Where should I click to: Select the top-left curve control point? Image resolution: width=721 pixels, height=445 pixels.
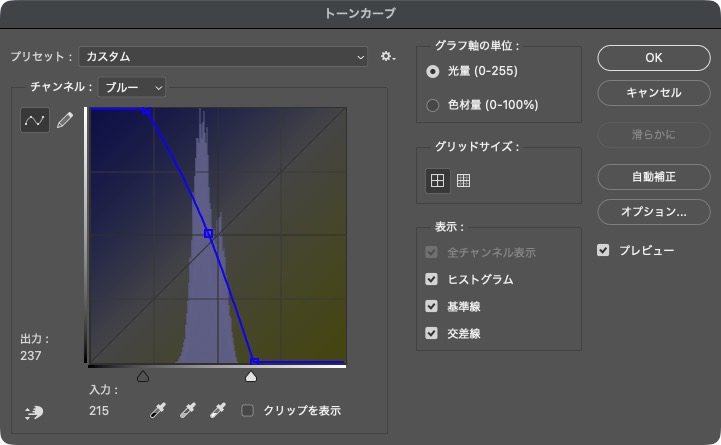tap(146, 110)
